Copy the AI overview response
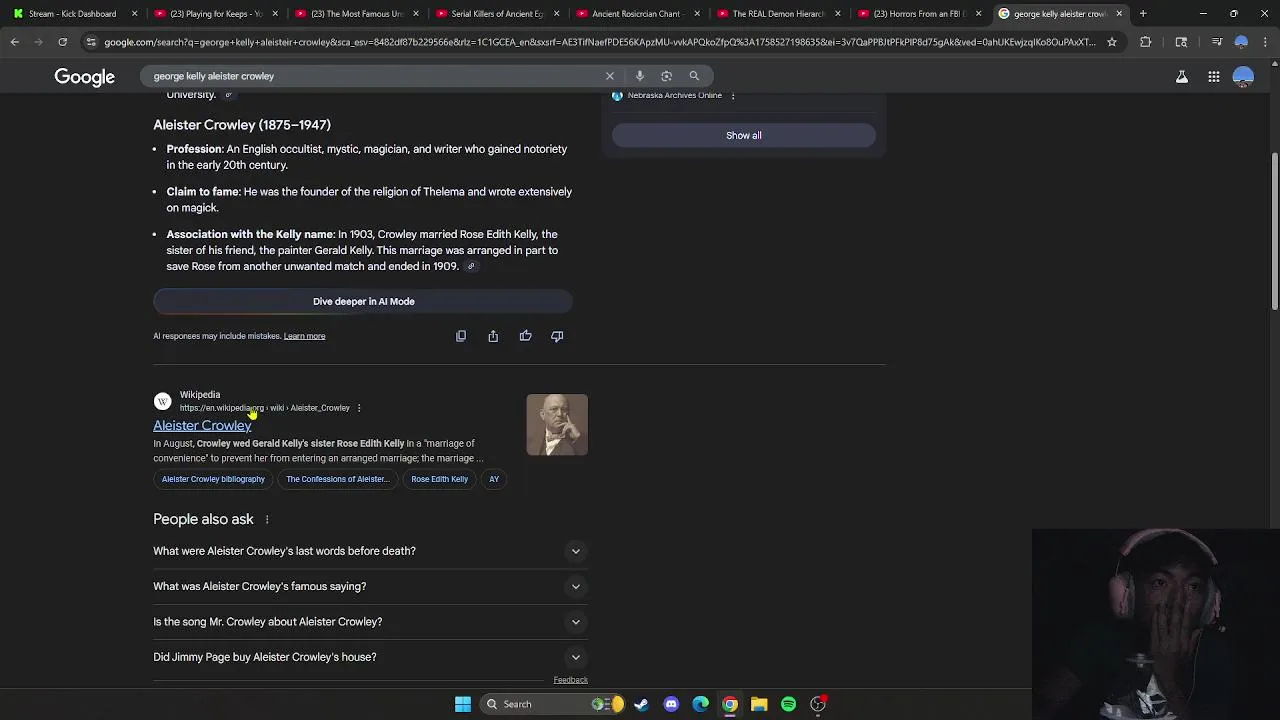 (461, 336)
